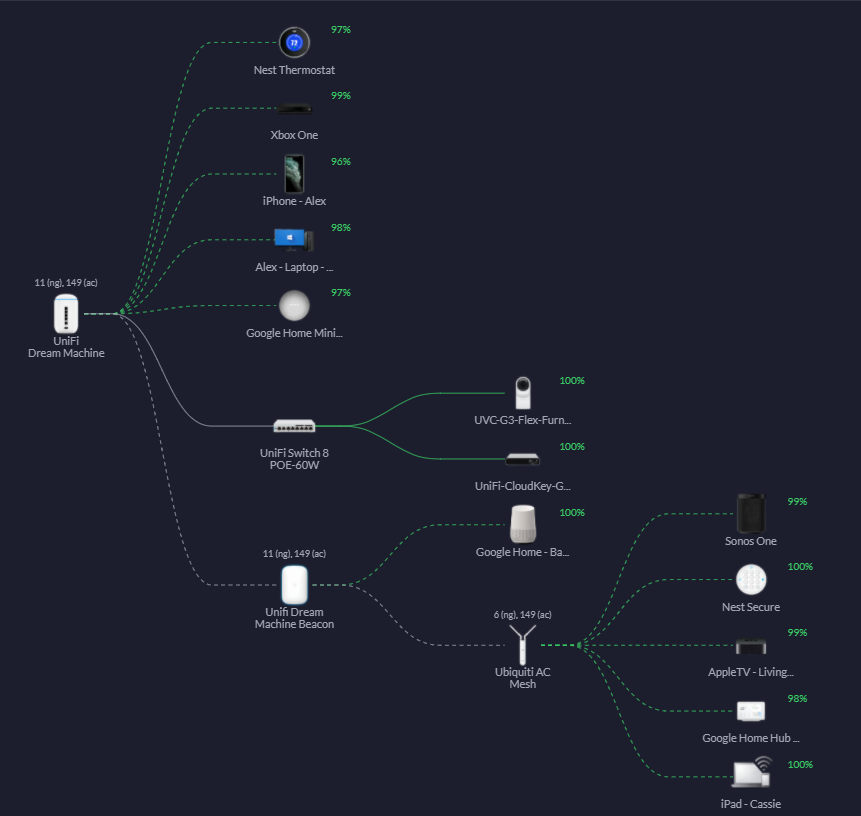861x816 pixels.
Task: Click the UniFi Dream Machine device icon
Action: (x=66, y=314)
